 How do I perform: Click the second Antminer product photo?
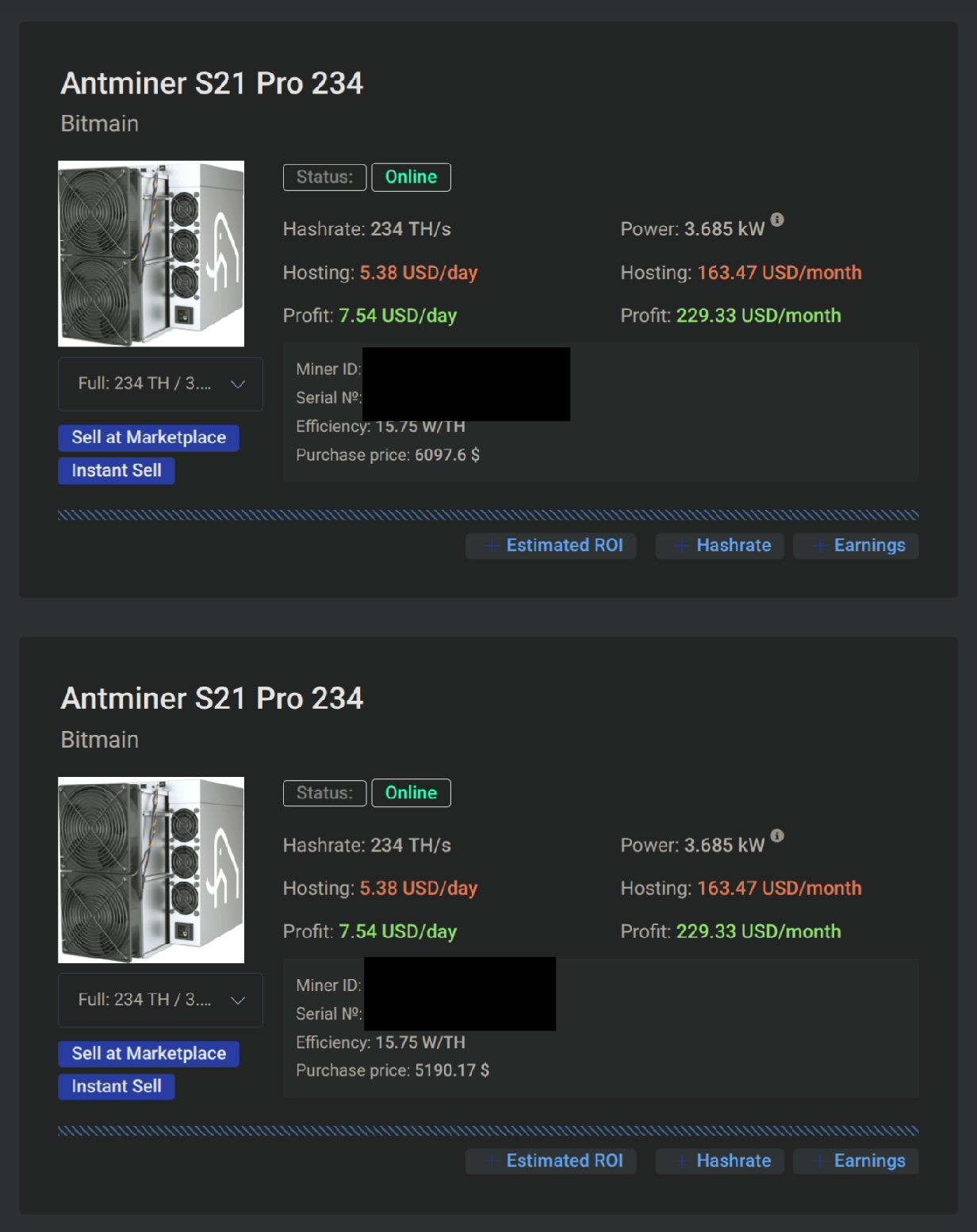click(151, 870)
